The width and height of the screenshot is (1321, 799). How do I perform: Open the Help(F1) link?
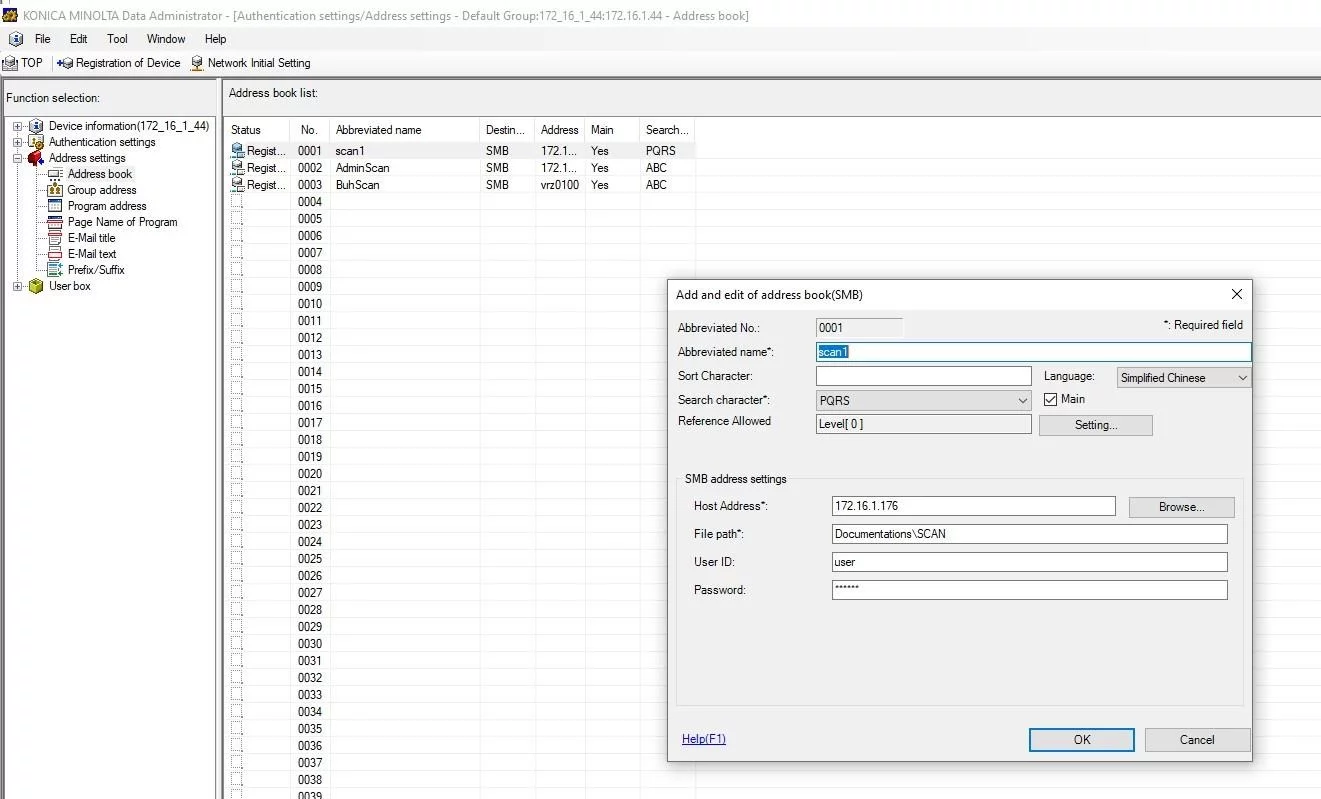(x=704, y=739)
